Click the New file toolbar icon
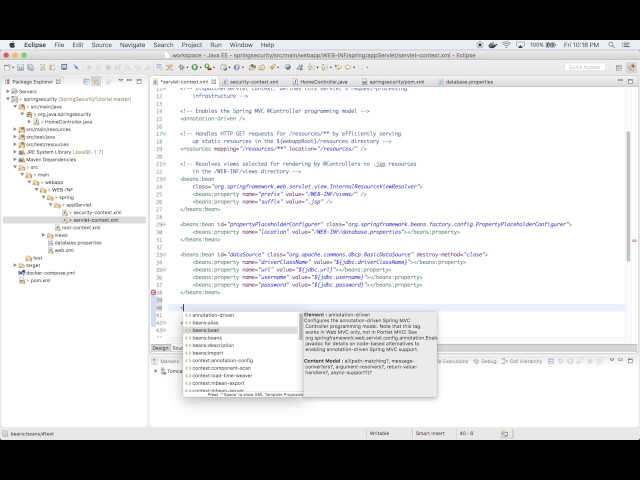This screenshot has height=480, width=640. point(7,67)
